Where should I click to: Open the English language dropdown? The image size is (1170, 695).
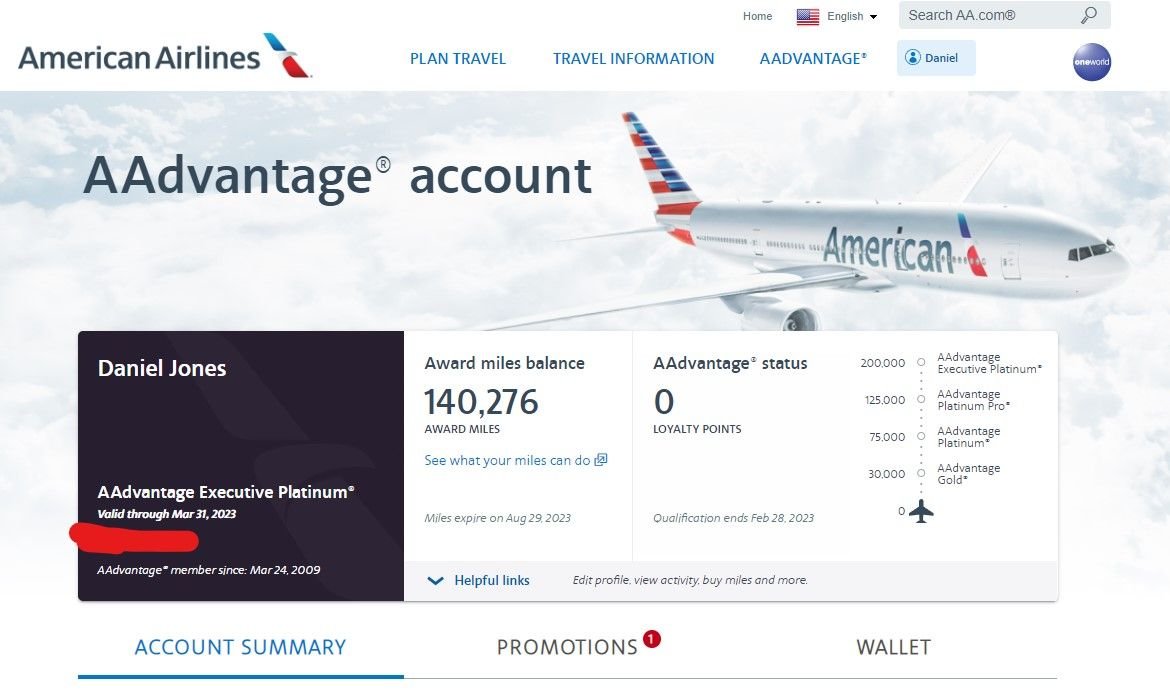[851, 16]
